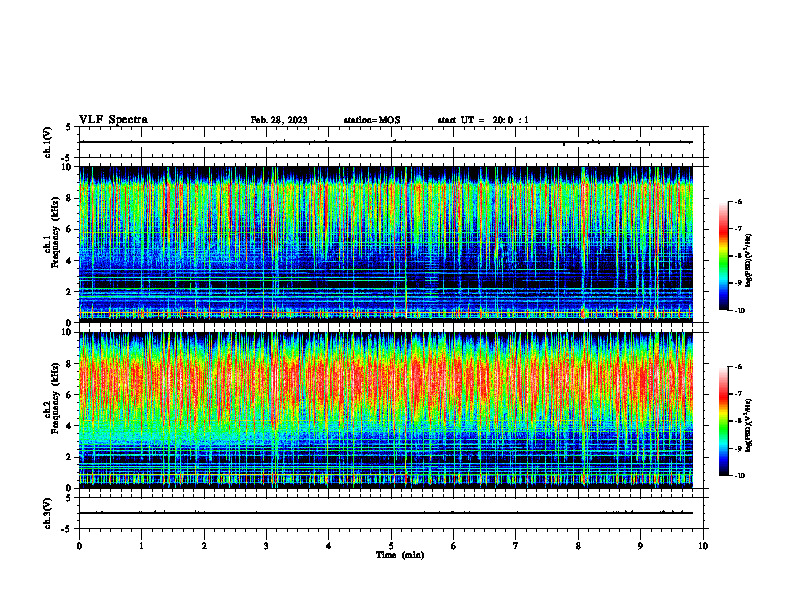Click the "-5" volt tick of ch.3(V) panel
Viewport: 792px width, 612px height.
coord(67,529)
